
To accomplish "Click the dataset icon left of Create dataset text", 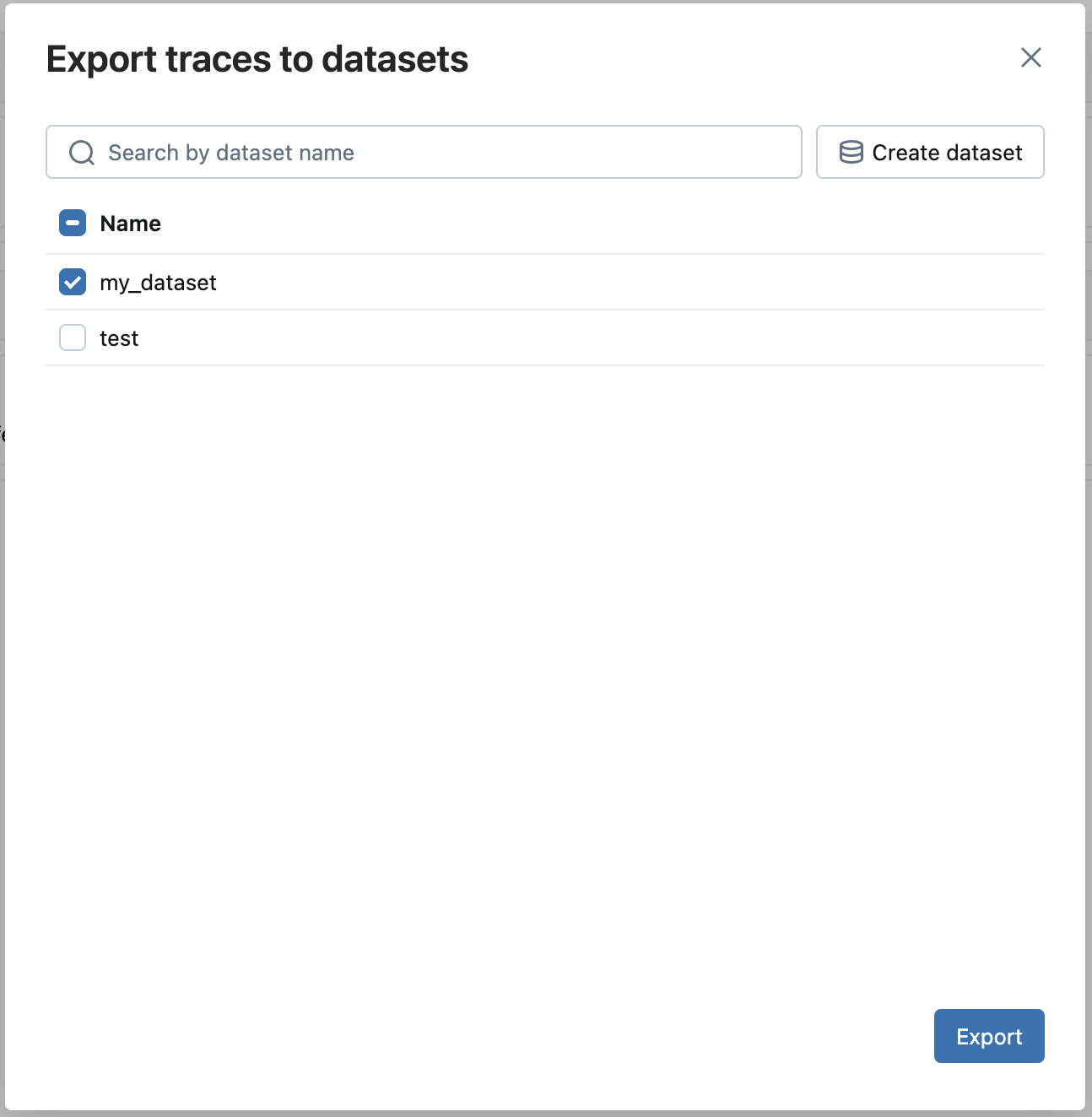I will 850,153.
